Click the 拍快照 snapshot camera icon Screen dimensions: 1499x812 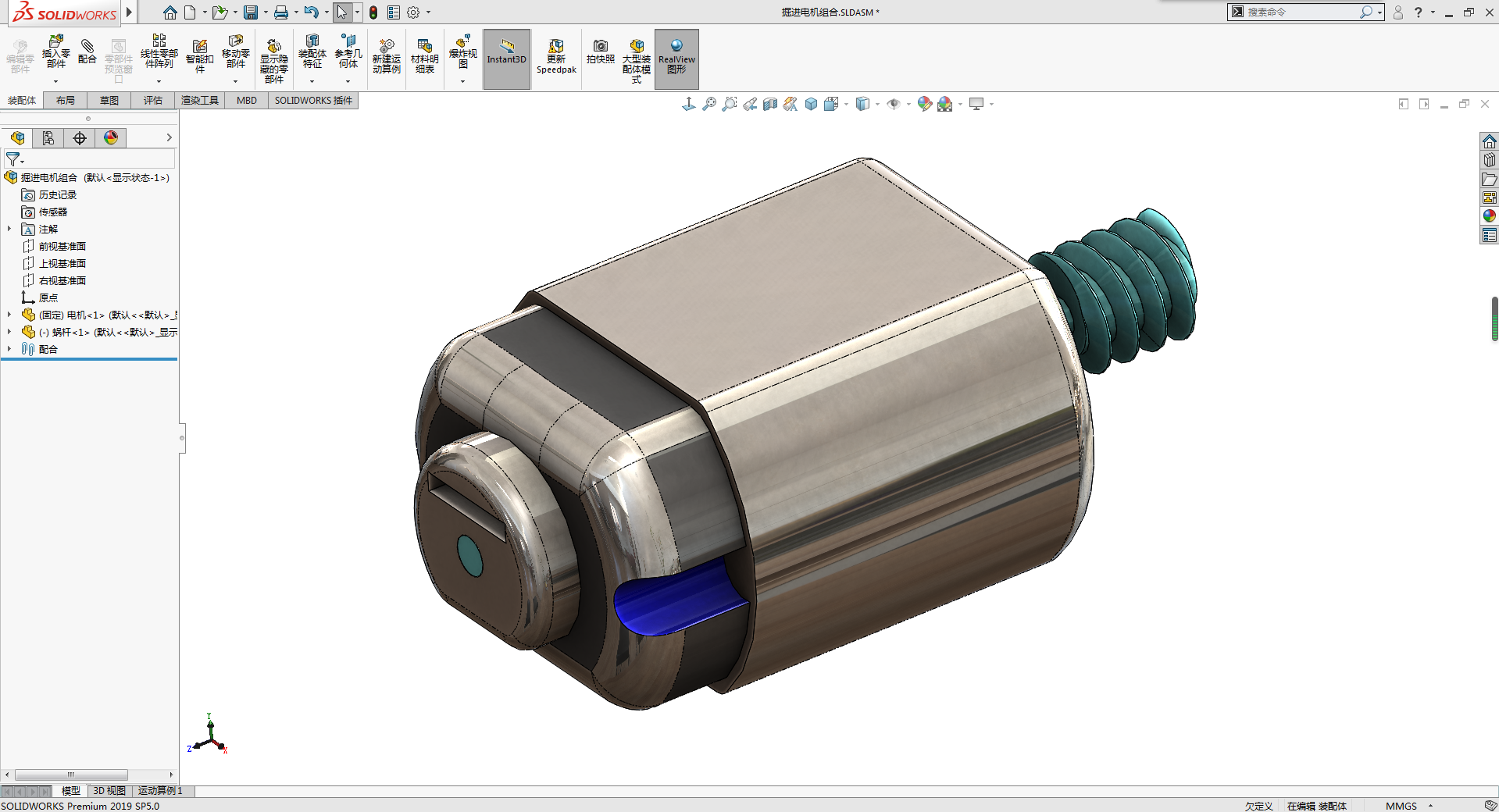tap(600, 52)
